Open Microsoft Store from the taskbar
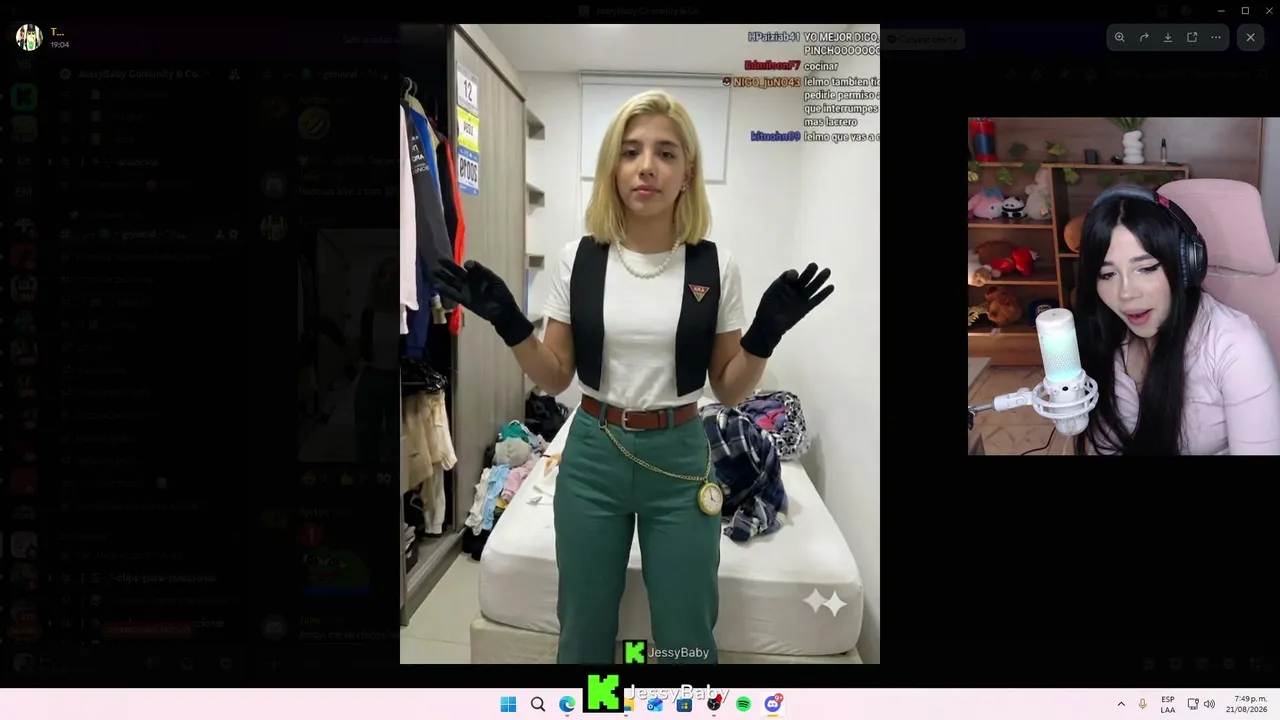Viewport: 1280px width, 720px height. [x=684, y=704]
